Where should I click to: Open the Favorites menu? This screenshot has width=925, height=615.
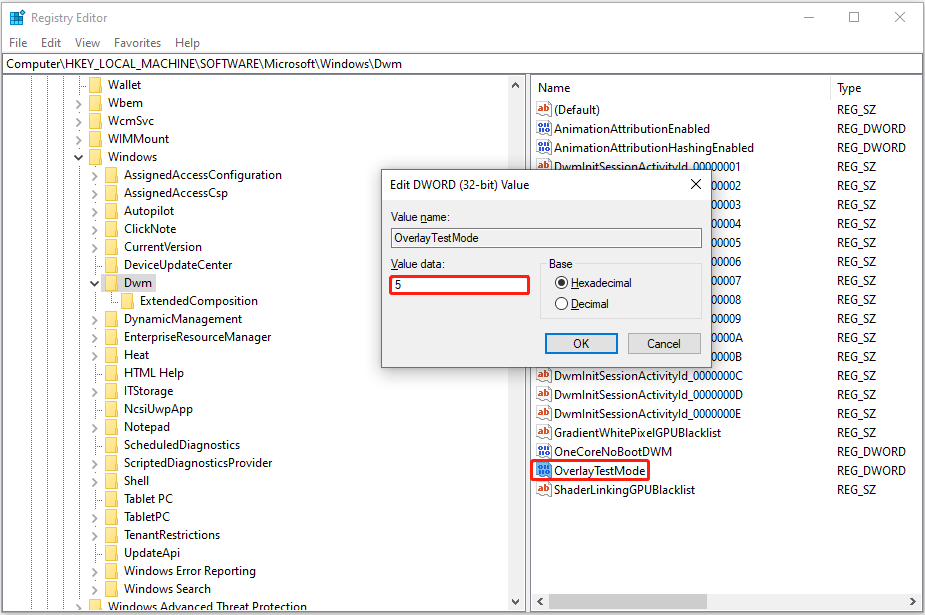tap(137, 42)
